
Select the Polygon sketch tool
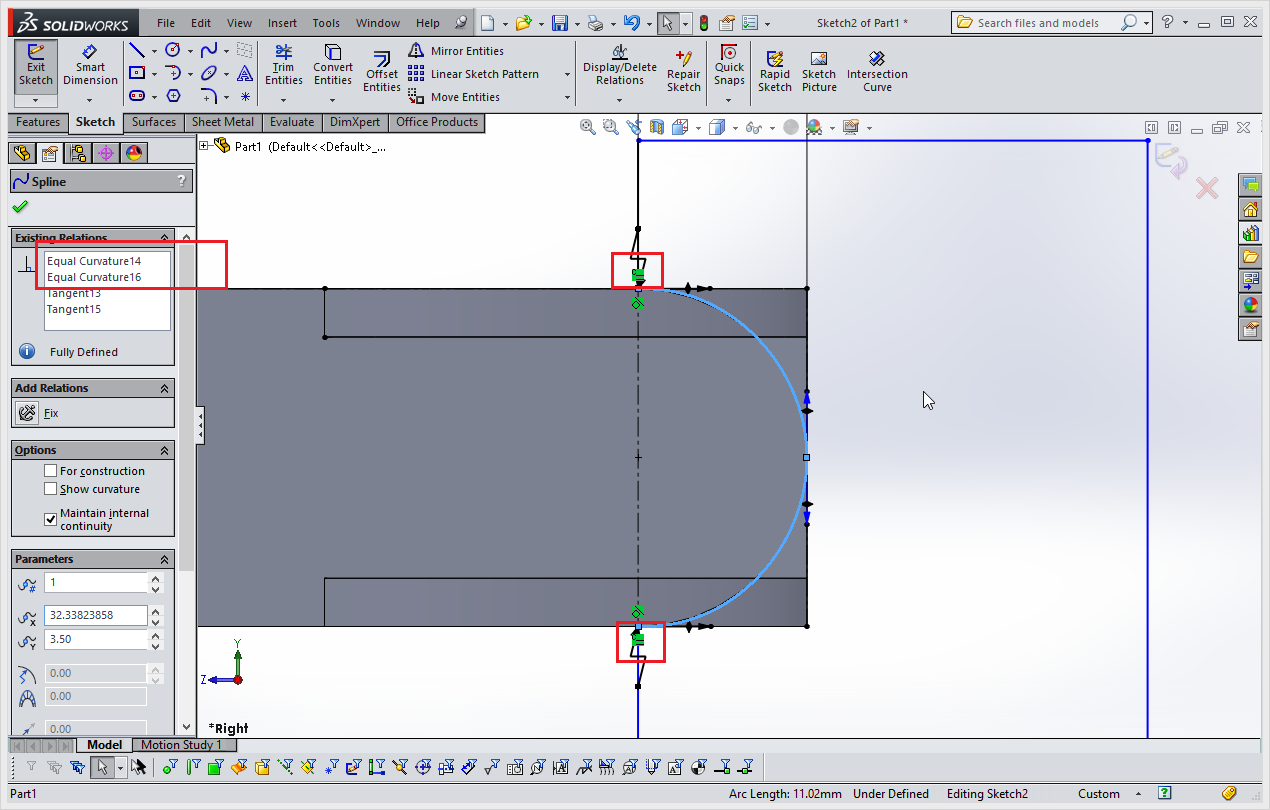(173, 96)
